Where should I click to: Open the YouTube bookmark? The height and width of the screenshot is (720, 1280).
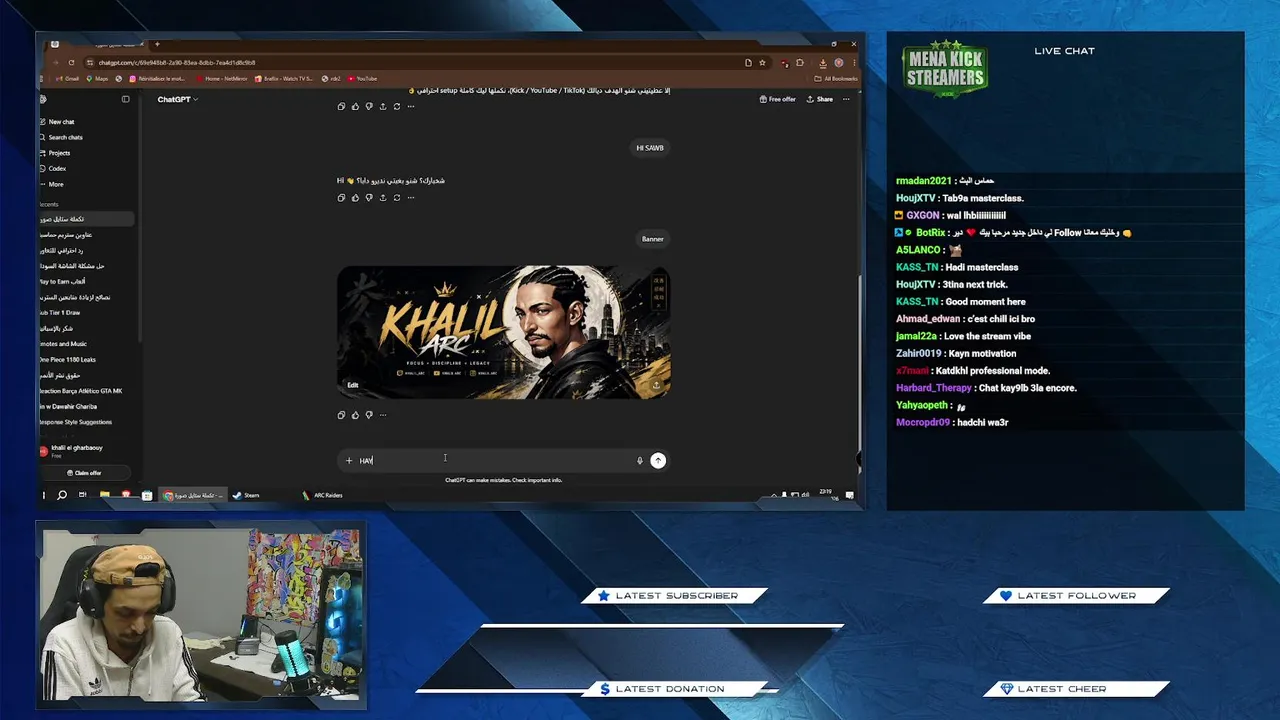click(x=363, y=78)
